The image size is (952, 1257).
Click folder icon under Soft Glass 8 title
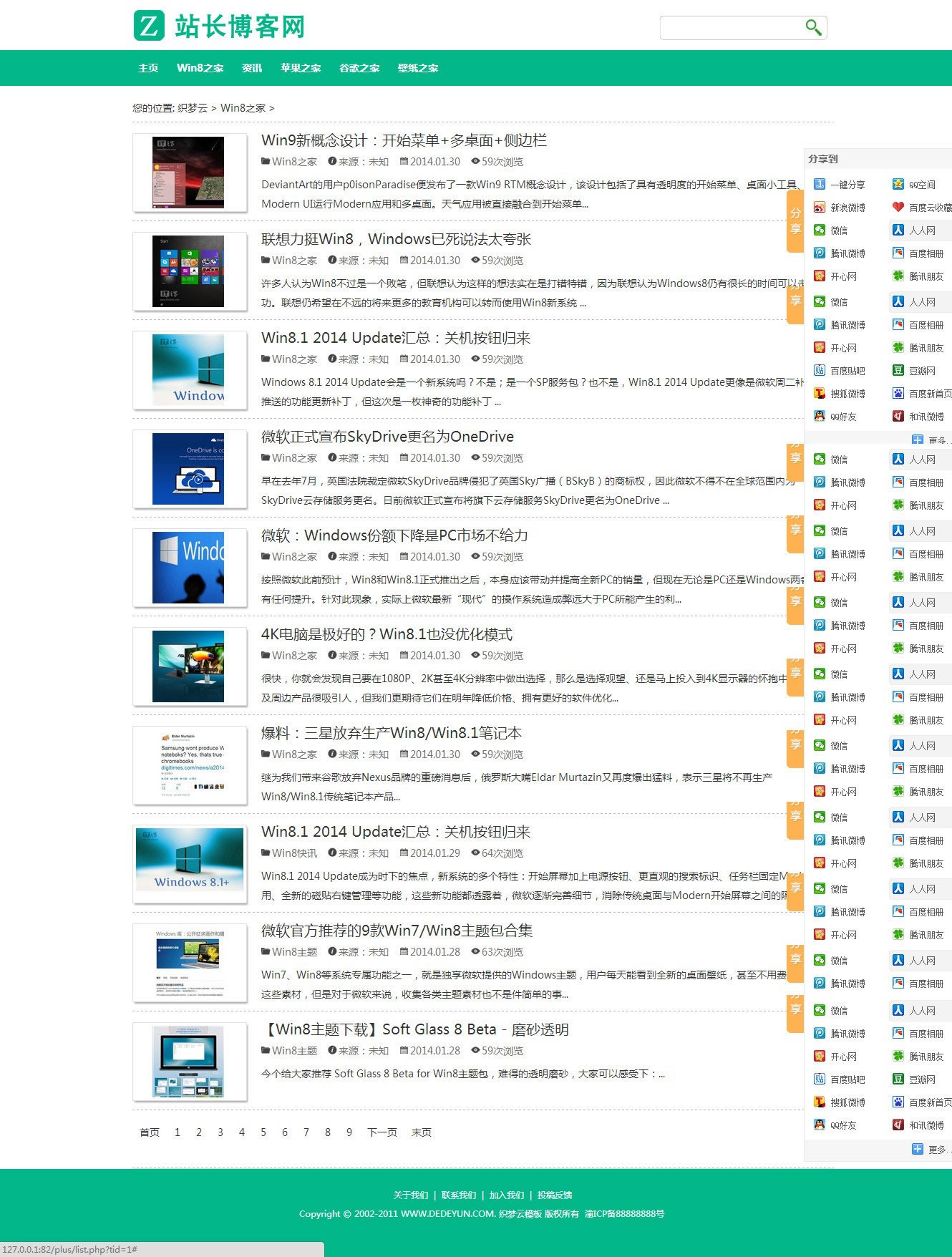coord(266,1051)
